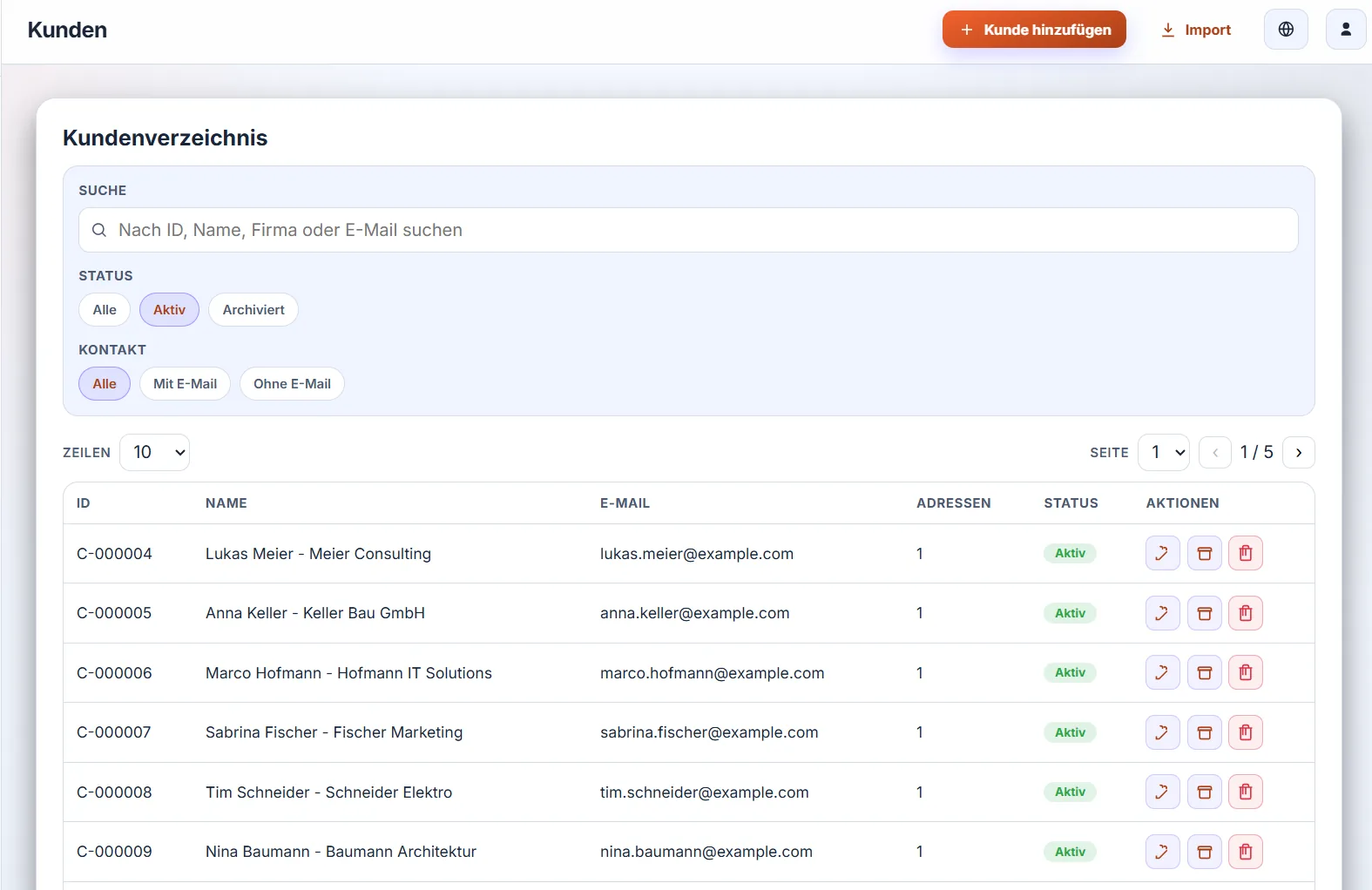
Task: Delete customer Tim Schneider
Action: [x=1246, y=792]
